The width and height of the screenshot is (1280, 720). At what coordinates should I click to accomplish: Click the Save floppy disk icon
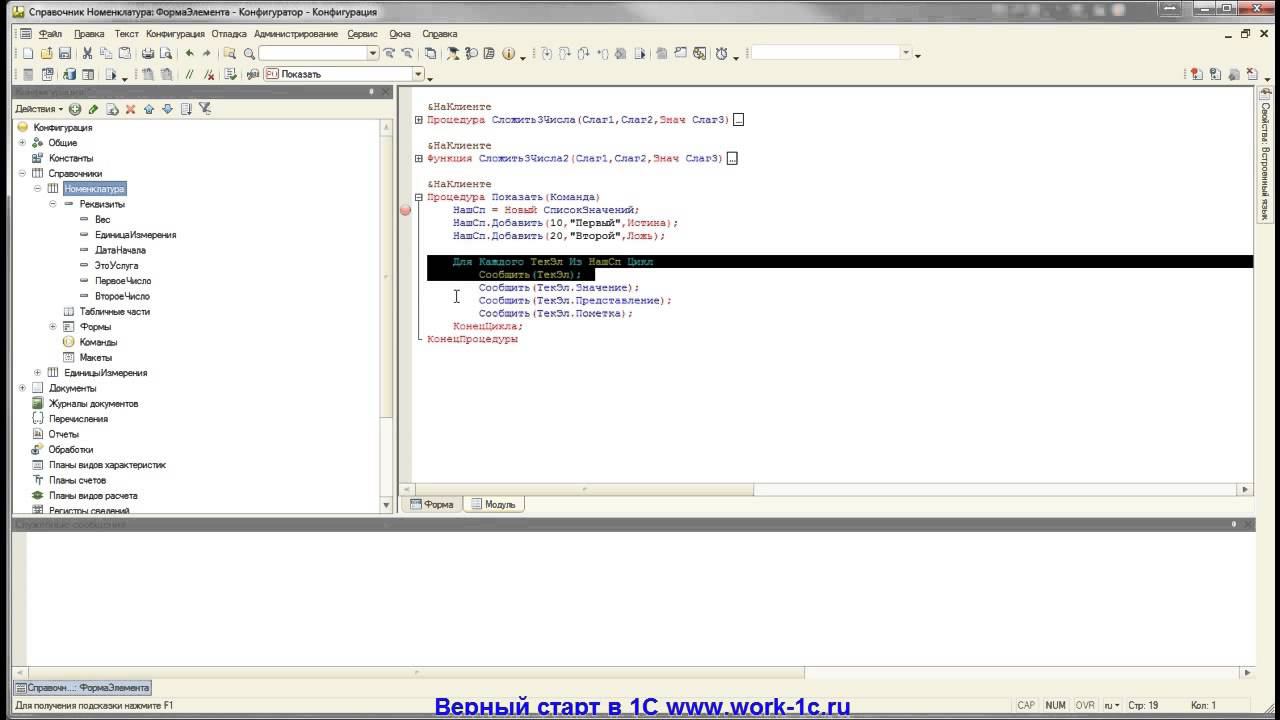point(65,54)
